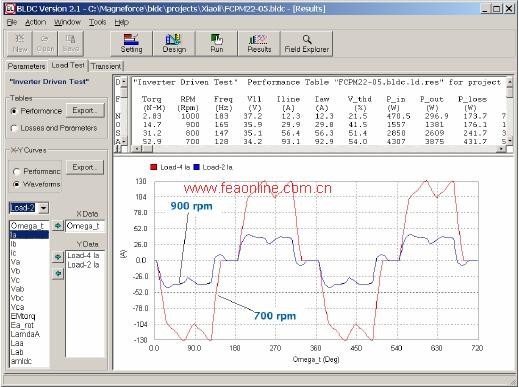Export the X-Y curves data
519x387 pixels.
coord(85,167)
